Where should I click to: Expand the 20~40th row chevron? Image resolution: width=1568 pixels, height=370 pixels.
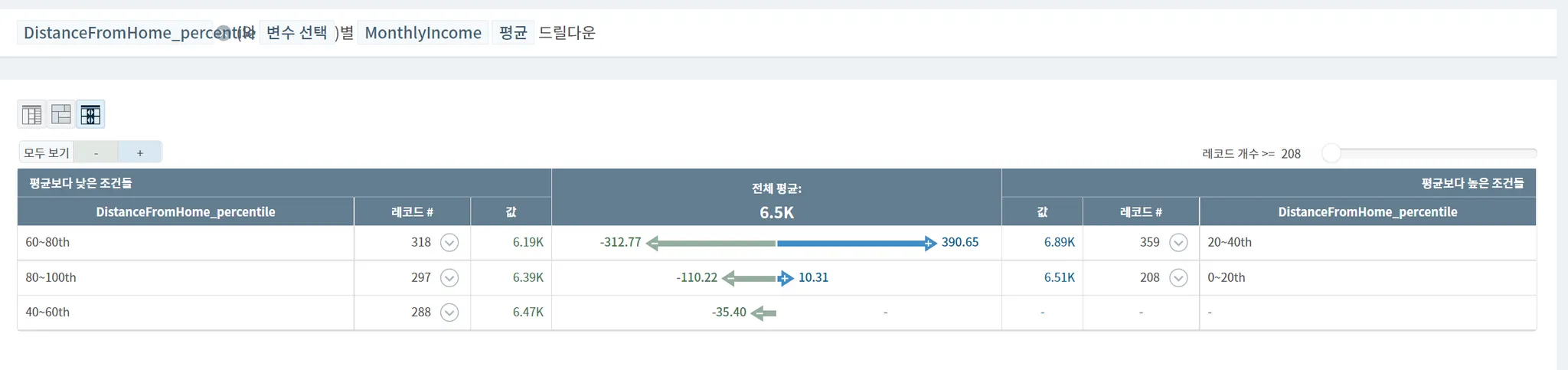click(1178, 243)
